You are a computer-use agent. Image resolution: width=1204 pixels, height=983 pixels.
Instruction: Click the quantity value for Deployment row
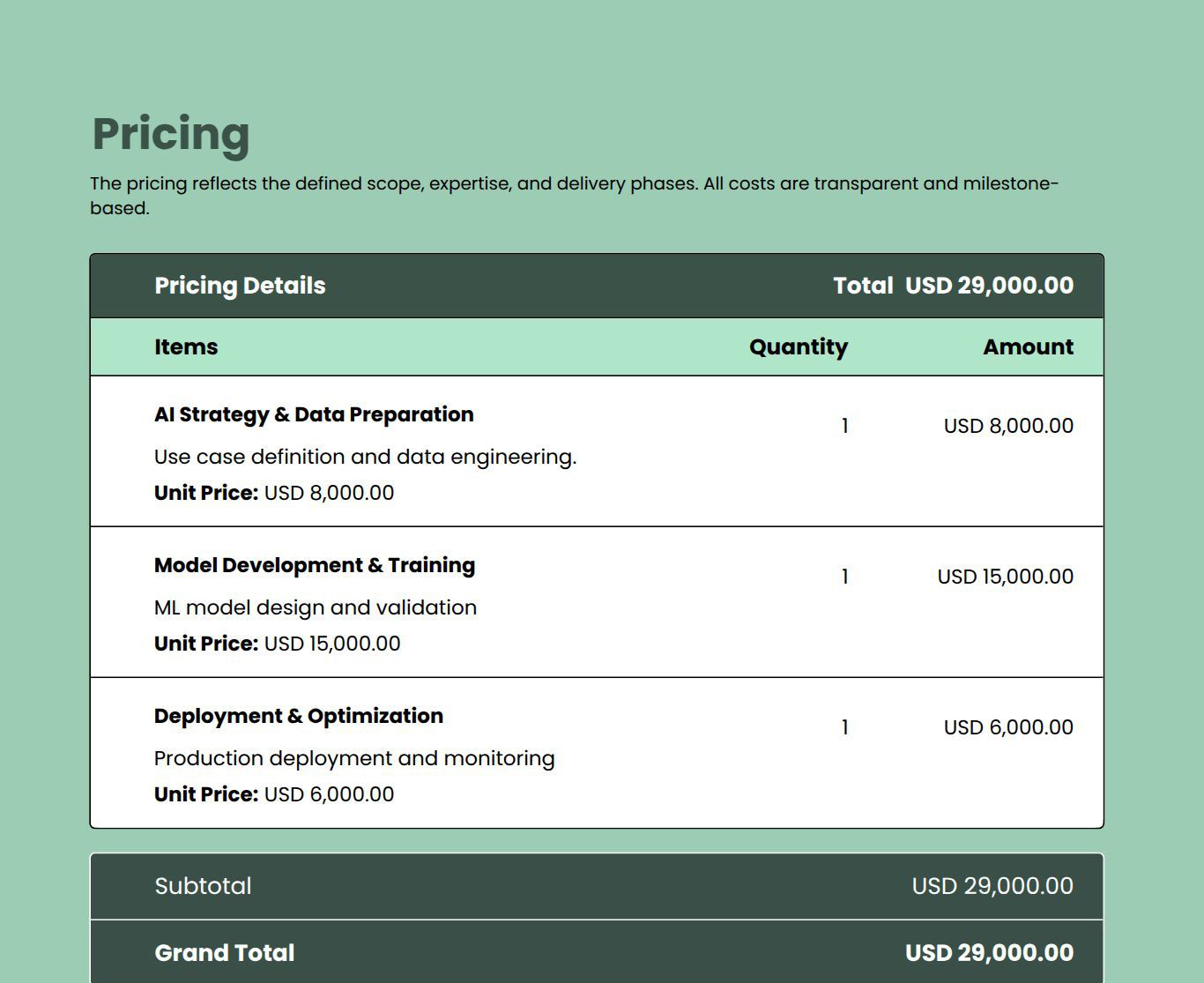pos(844,727)
